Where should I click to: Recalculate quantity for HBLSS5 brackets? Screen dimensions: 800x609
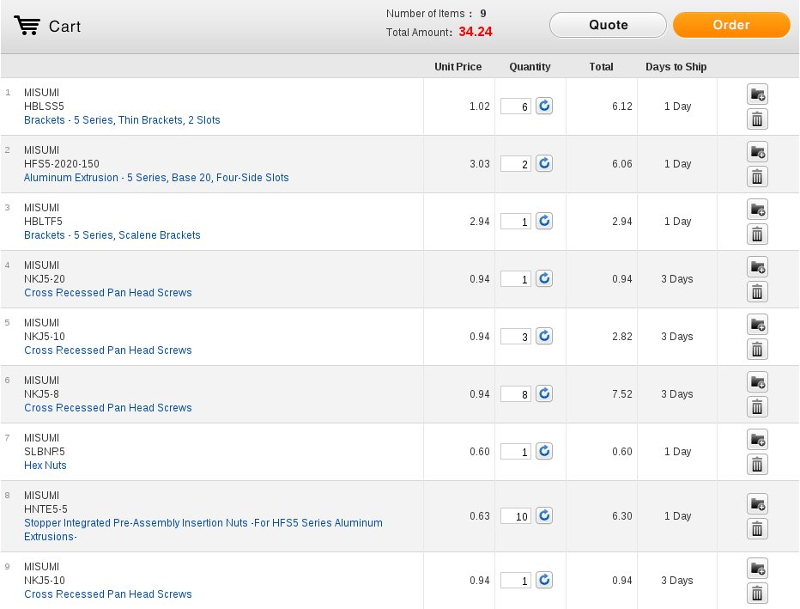pyautogui.click(x=544, y=106)
